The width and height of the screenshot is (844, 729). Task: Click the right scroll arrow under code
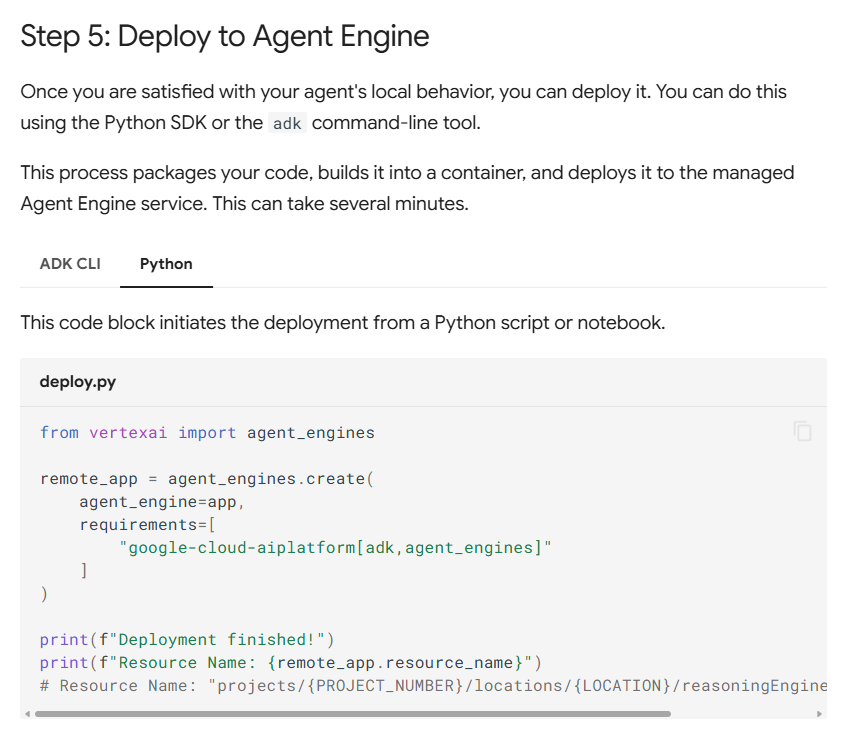(x=820, y=714)
